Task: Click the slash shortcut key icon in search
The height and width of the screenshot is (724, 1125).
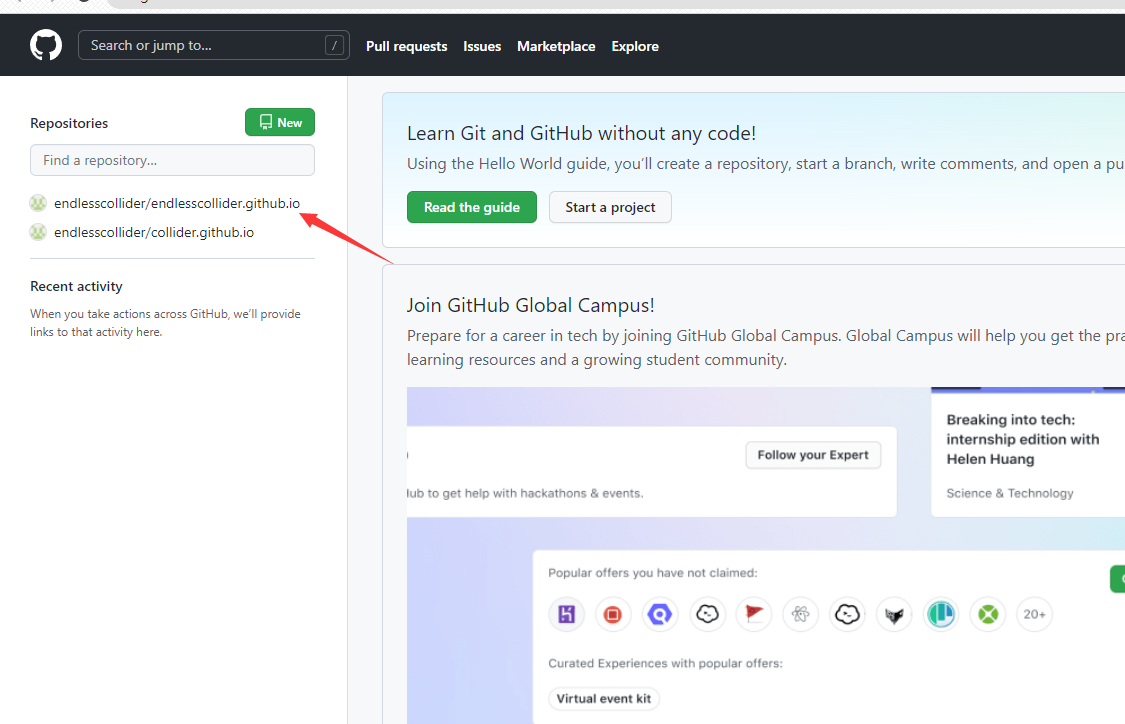Action: (334, 45)
